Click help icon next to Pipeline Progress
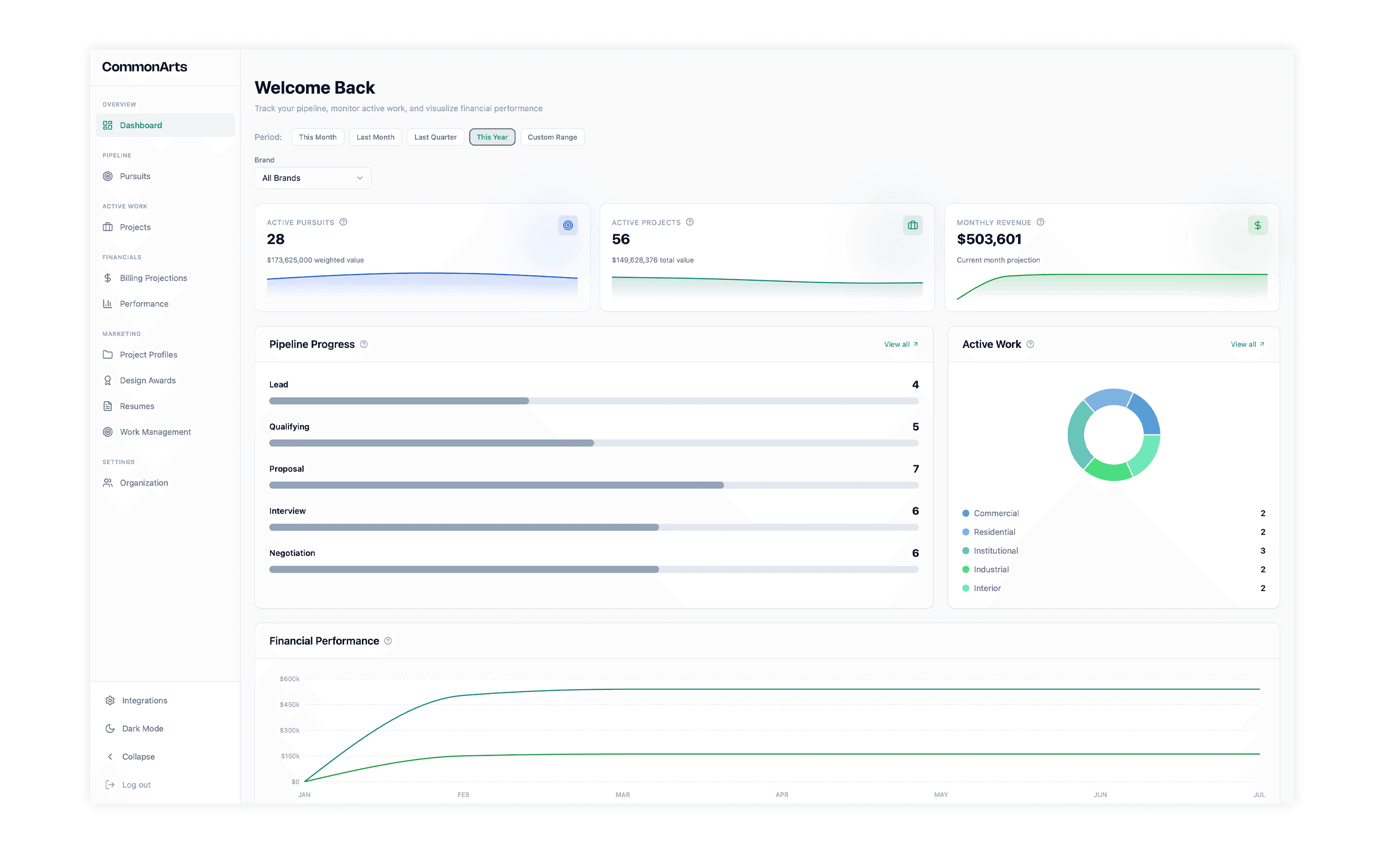This screenshot has height=868, width=1385. pos(363,344)
